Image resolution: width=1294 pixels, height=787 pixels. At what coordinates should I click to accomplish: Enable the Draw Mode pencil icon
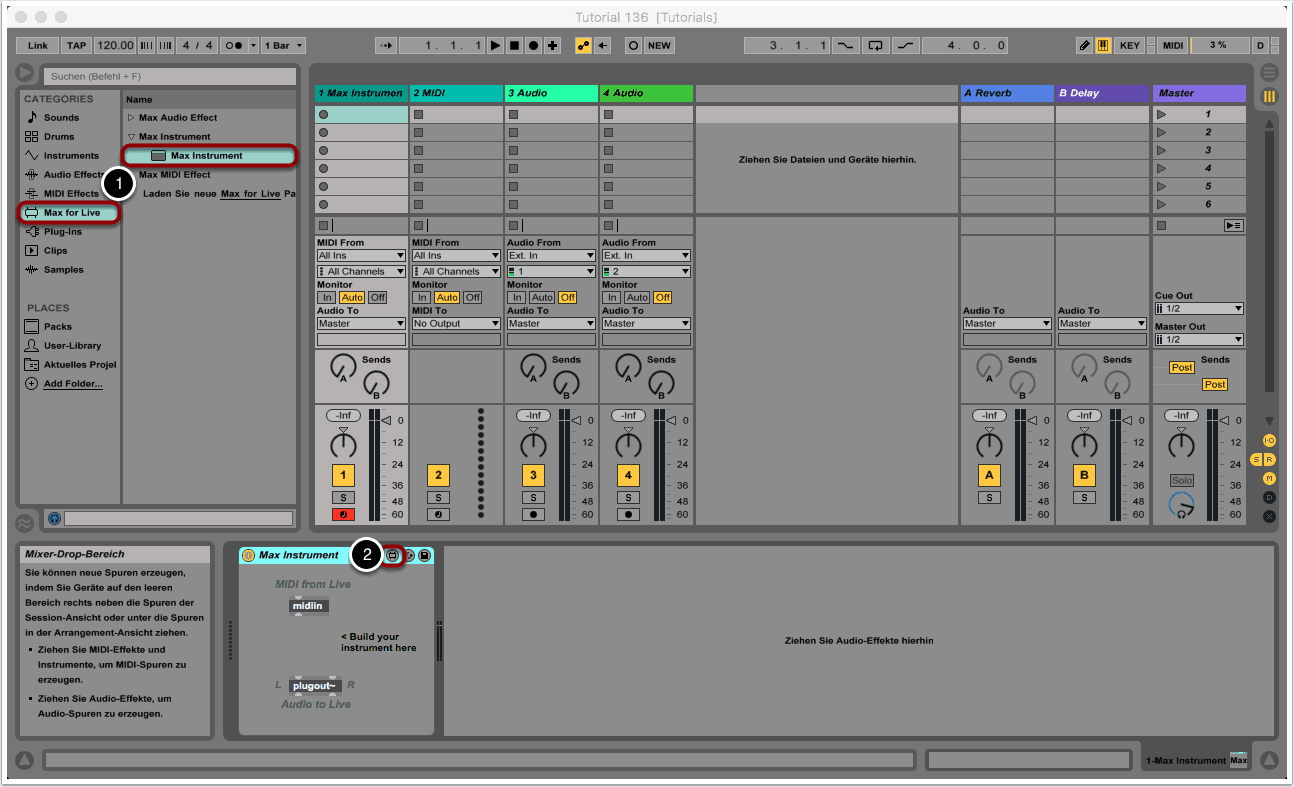[1085, 45]
